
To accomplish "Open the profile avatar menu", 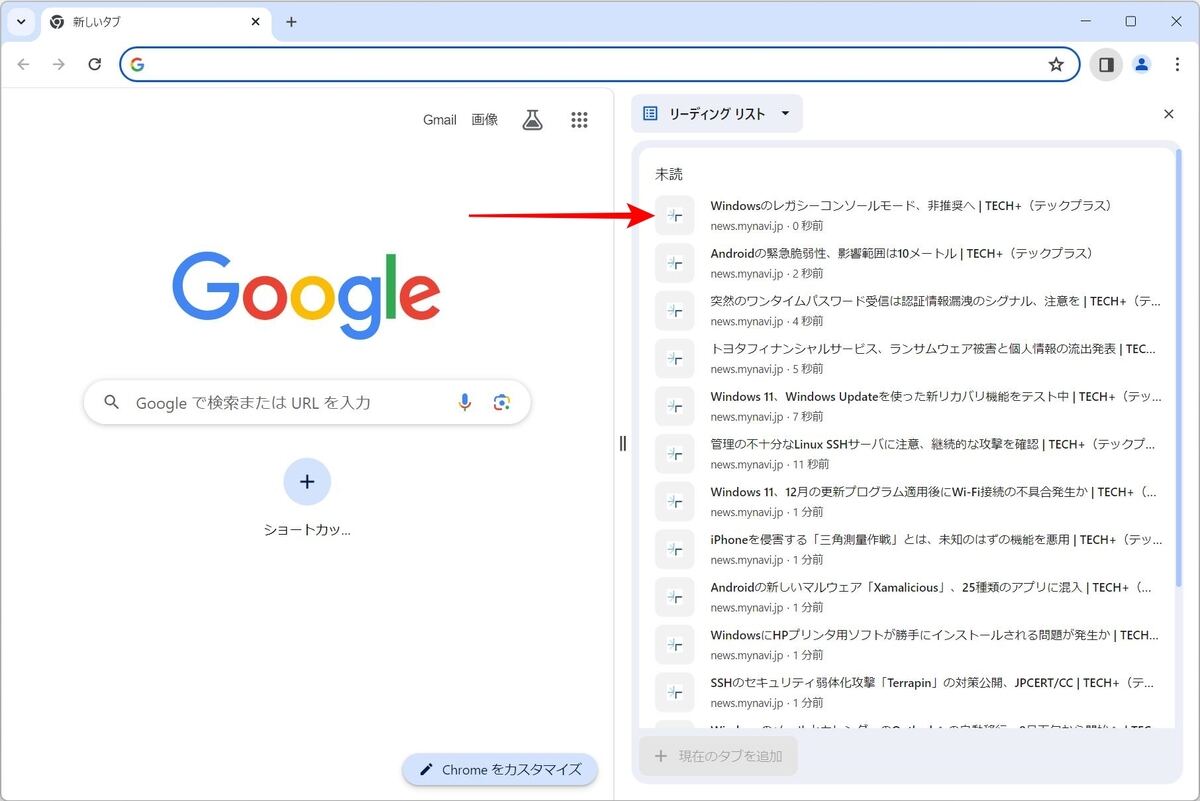I will click(x=1142, y=64).
